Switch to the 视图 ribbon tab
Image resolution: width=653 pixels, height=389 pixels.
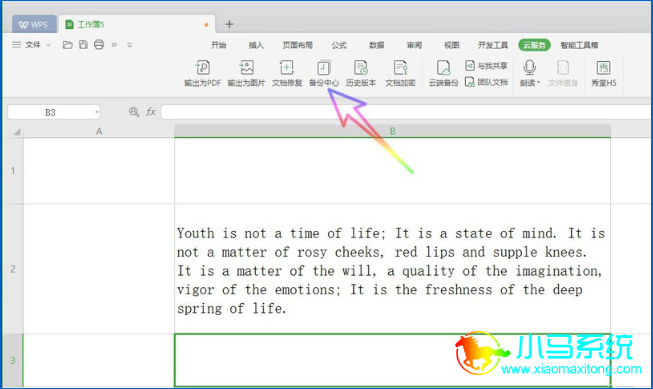(451, 45)
